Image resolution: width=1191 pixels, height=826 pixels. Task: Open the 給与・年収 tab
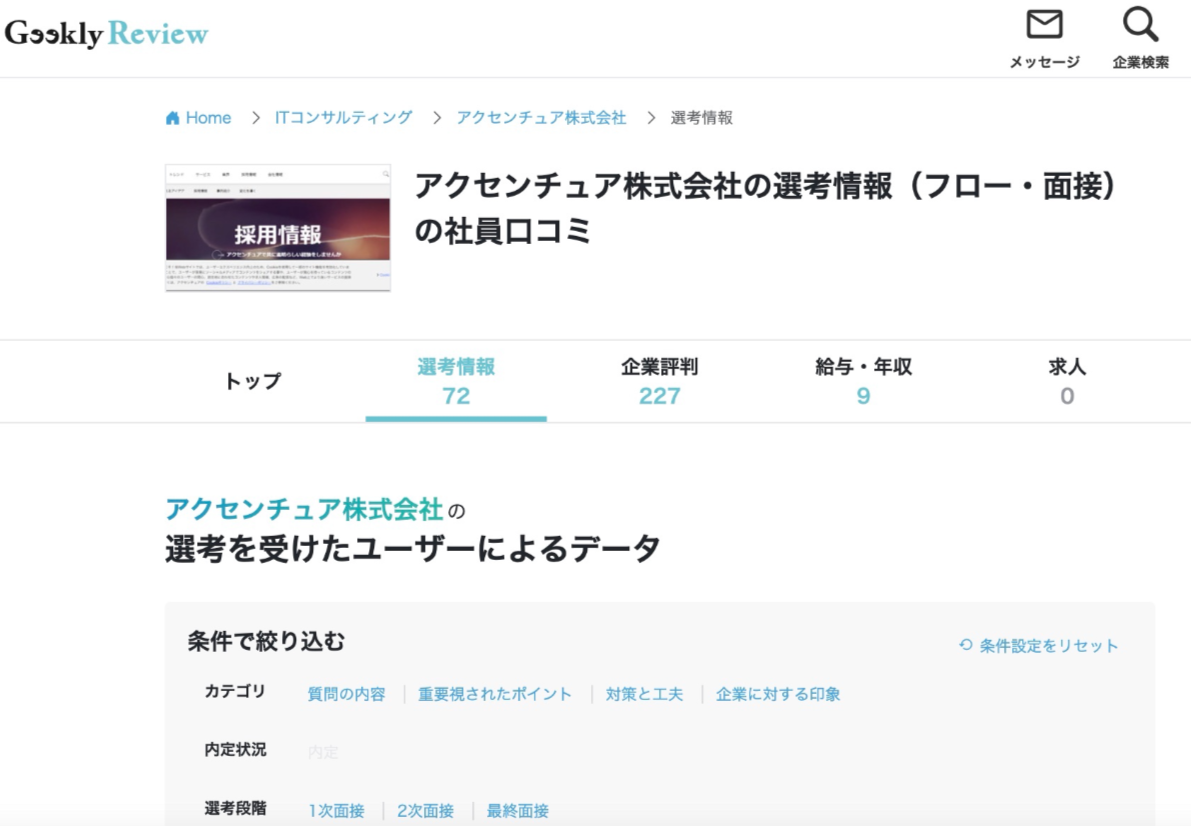[x=863, y=381]
